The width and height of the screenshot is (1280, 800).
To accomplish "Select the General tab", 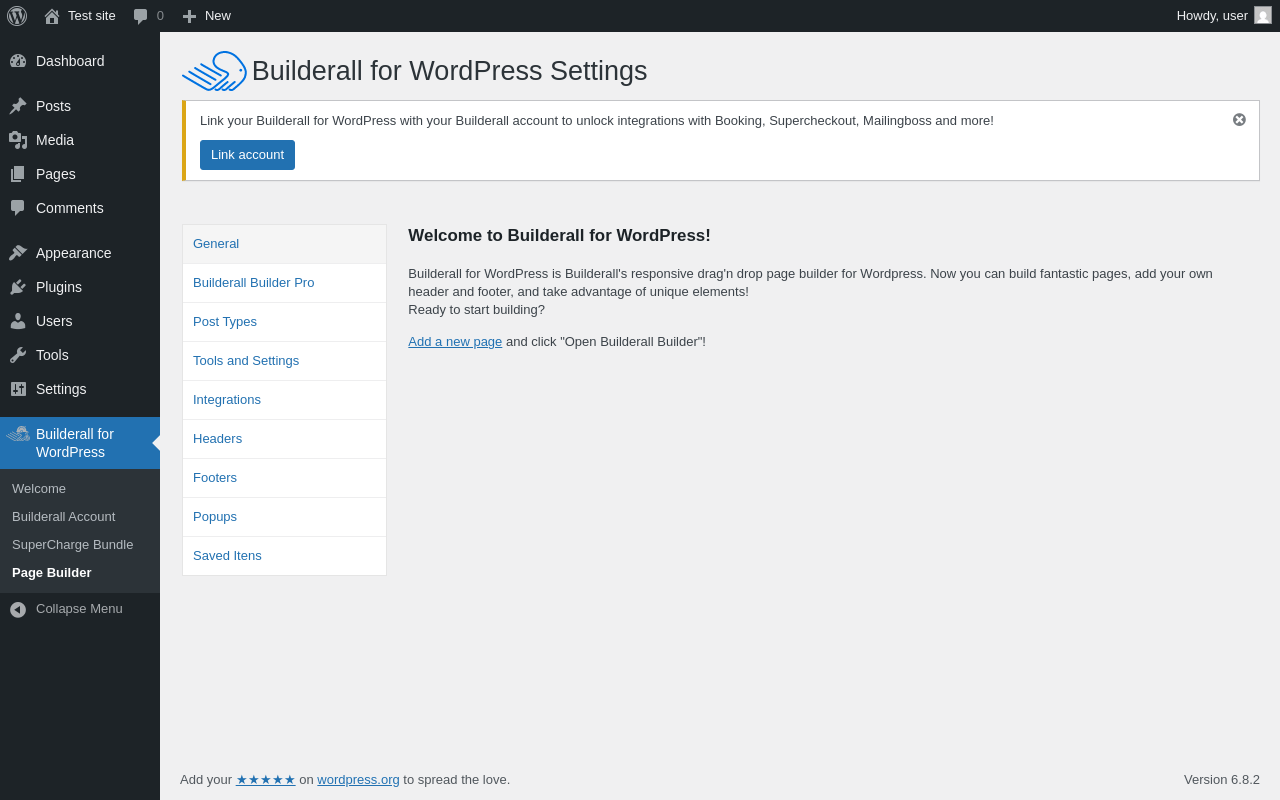I will 284,244.
